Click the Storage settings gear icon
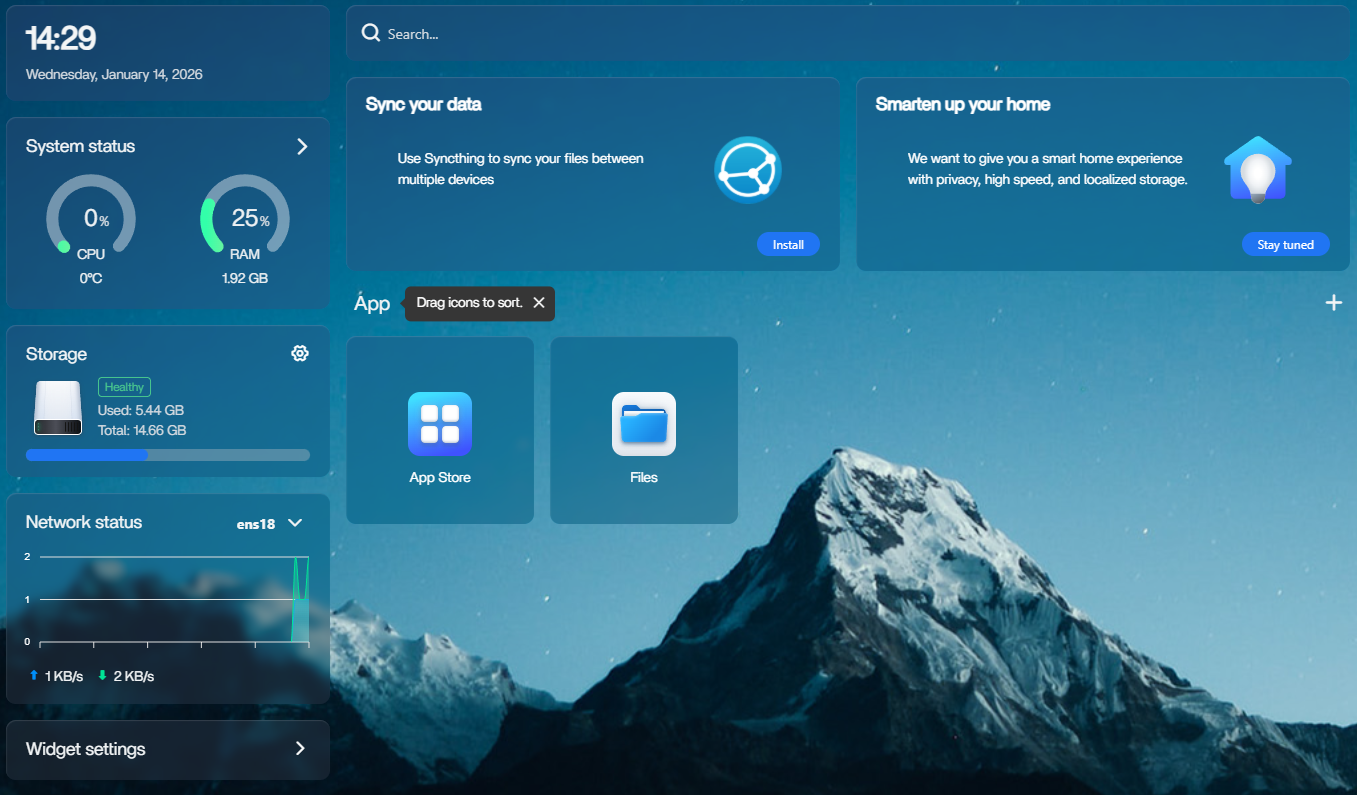 [299, 353]
